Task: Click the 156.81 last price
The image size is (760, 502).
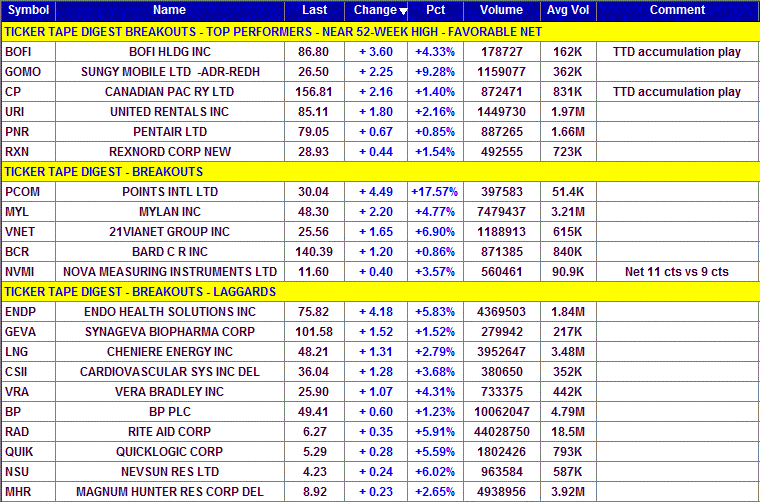Action: pos(314,92)
